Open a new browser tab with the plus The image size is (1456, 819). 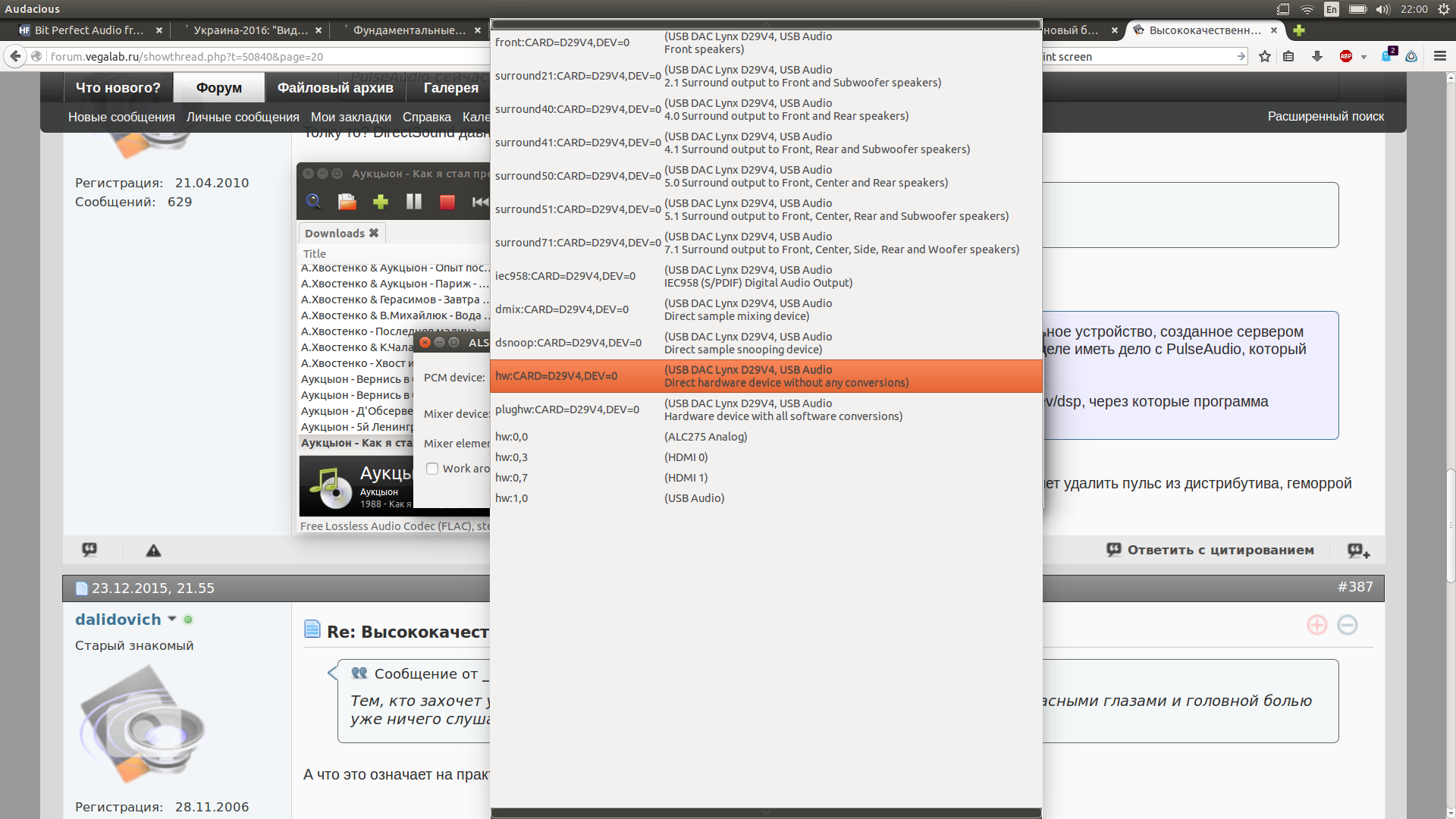(1299, 30)
